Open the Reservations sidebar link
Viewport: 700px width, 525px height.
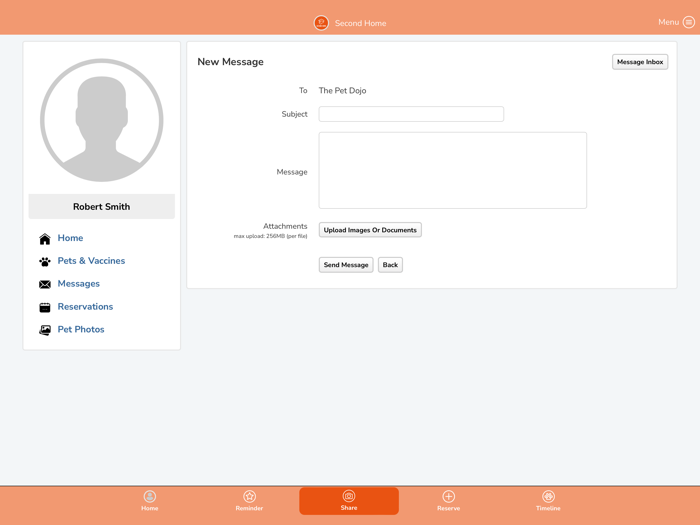85,307
